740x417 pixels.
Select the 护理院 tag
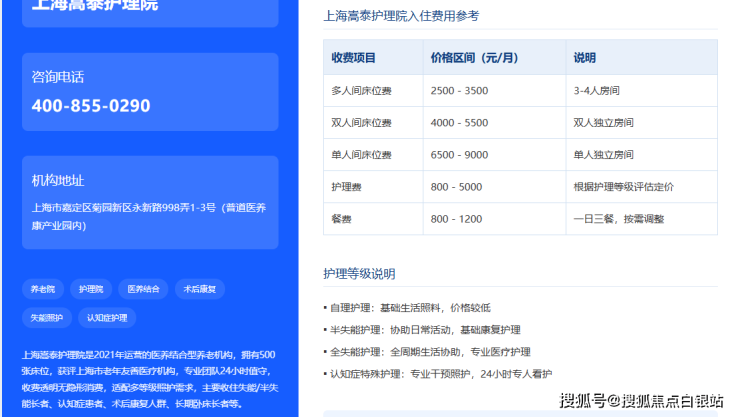[91, 289]
